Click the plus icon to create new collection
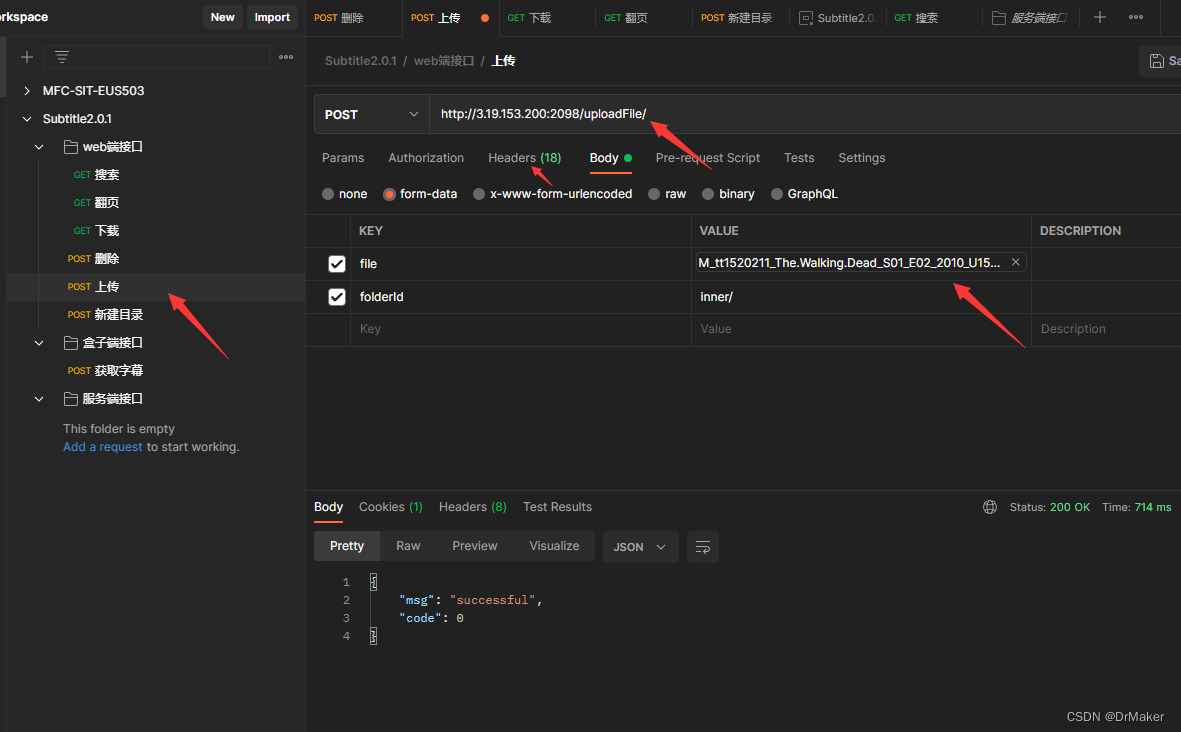This screenshot has width=1181, height=732. (x=27, y=57)
